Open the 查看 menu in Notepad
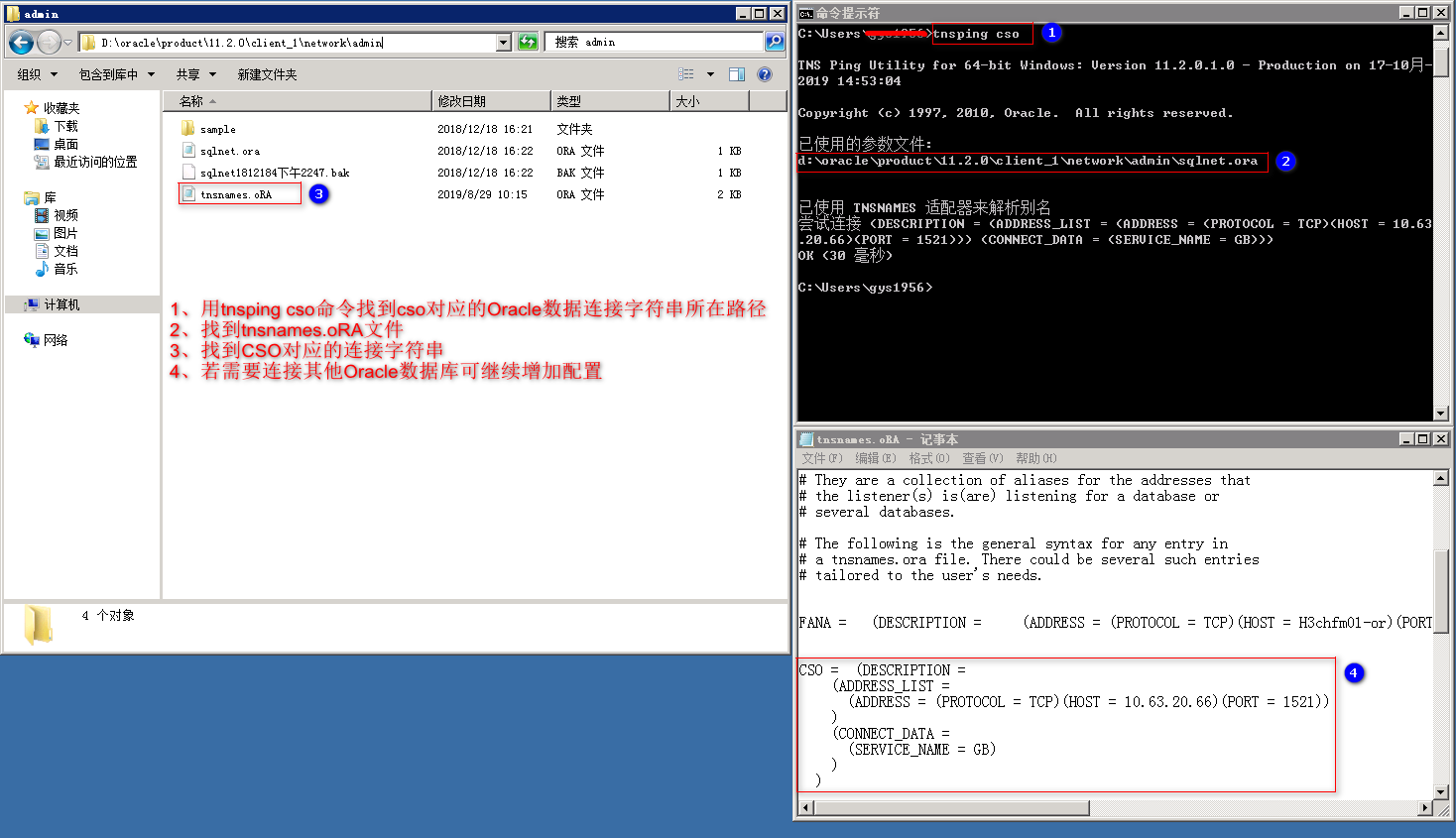 980,457
